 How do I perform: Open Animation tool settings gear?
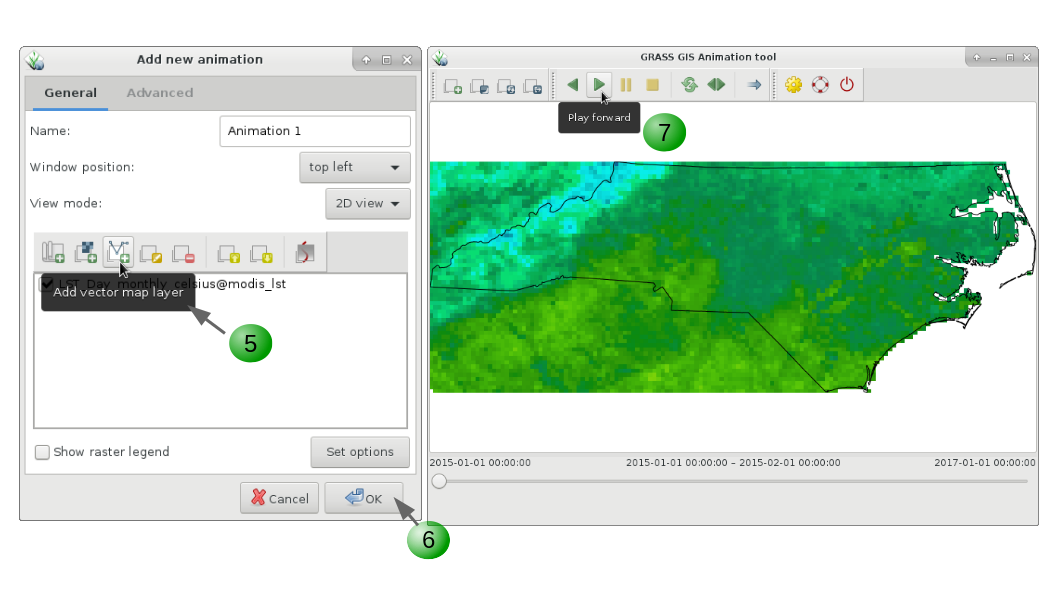point(794,85)
